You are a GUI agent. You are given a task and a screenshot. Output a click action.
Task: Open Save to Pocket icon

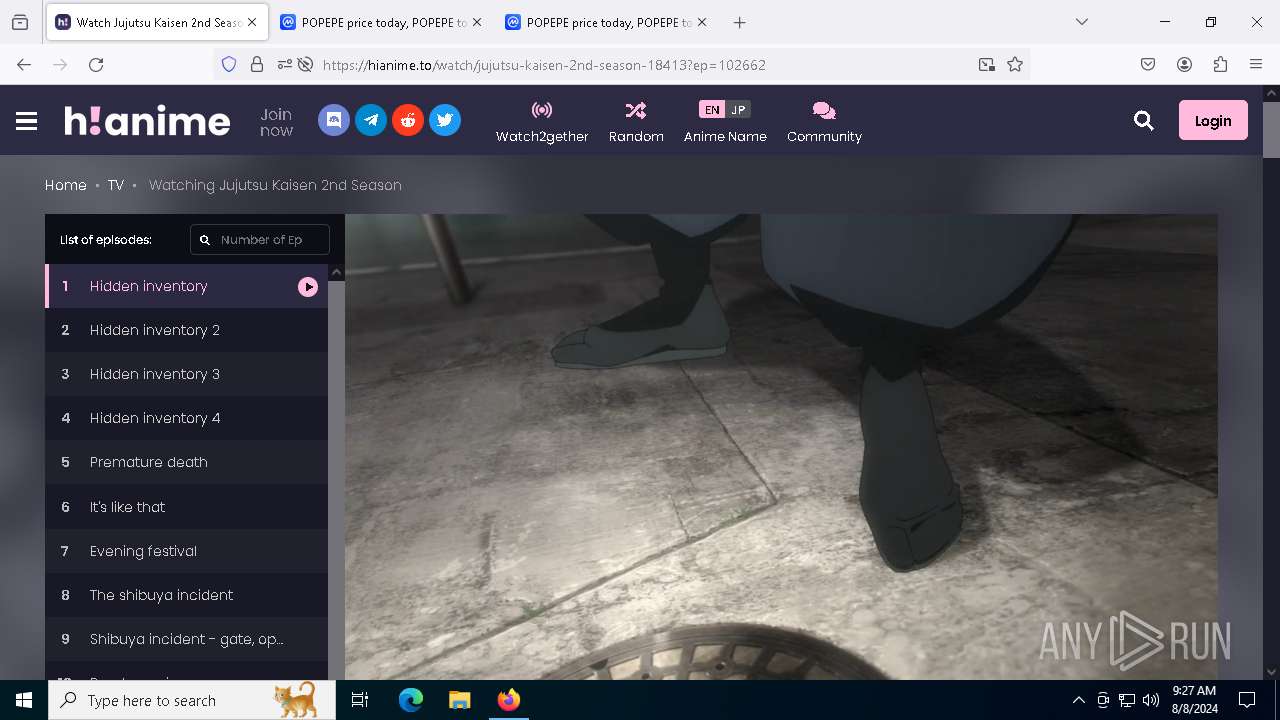[x=1148, y=64]
